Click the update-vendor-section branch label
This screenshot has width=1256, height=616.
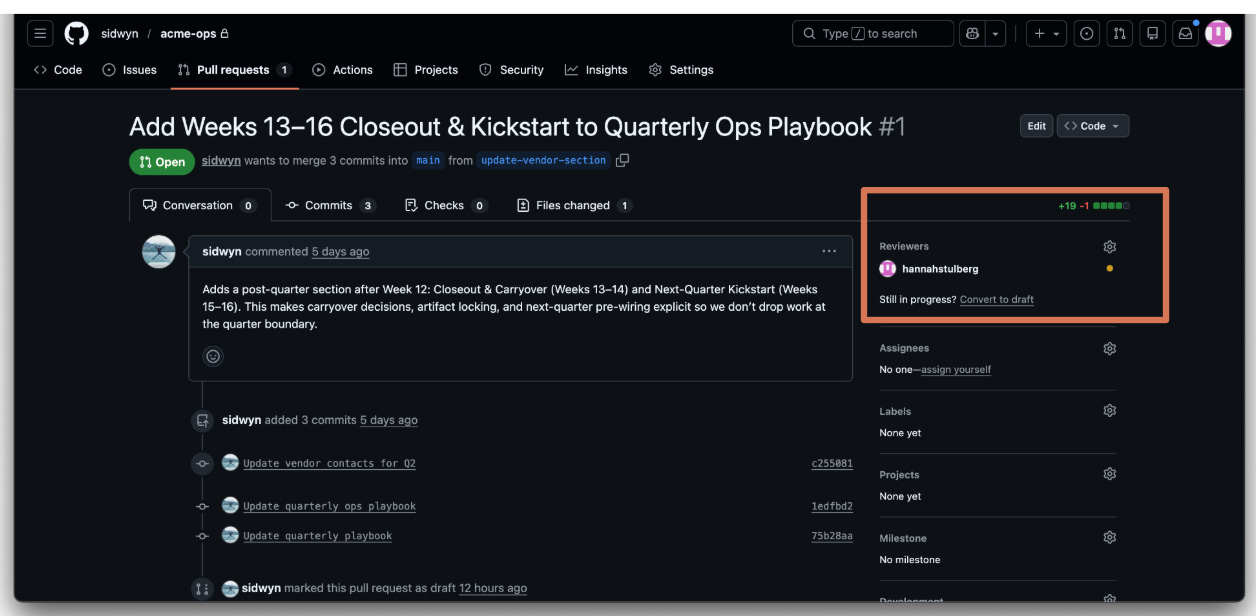pos(543,161)
